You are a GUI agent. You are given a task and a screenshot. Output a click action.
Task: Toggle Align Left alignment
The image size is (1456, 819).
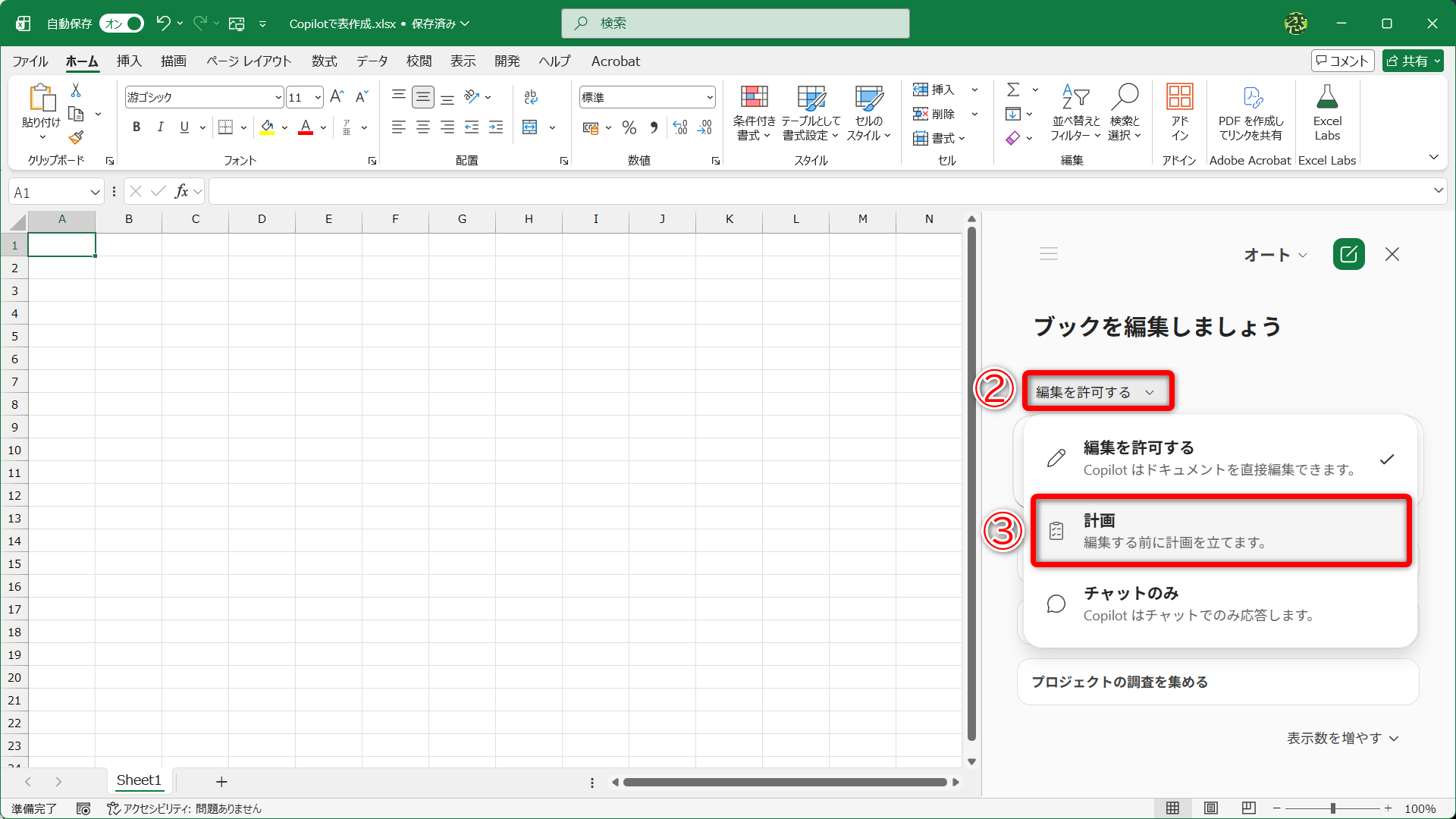(399, 127)
